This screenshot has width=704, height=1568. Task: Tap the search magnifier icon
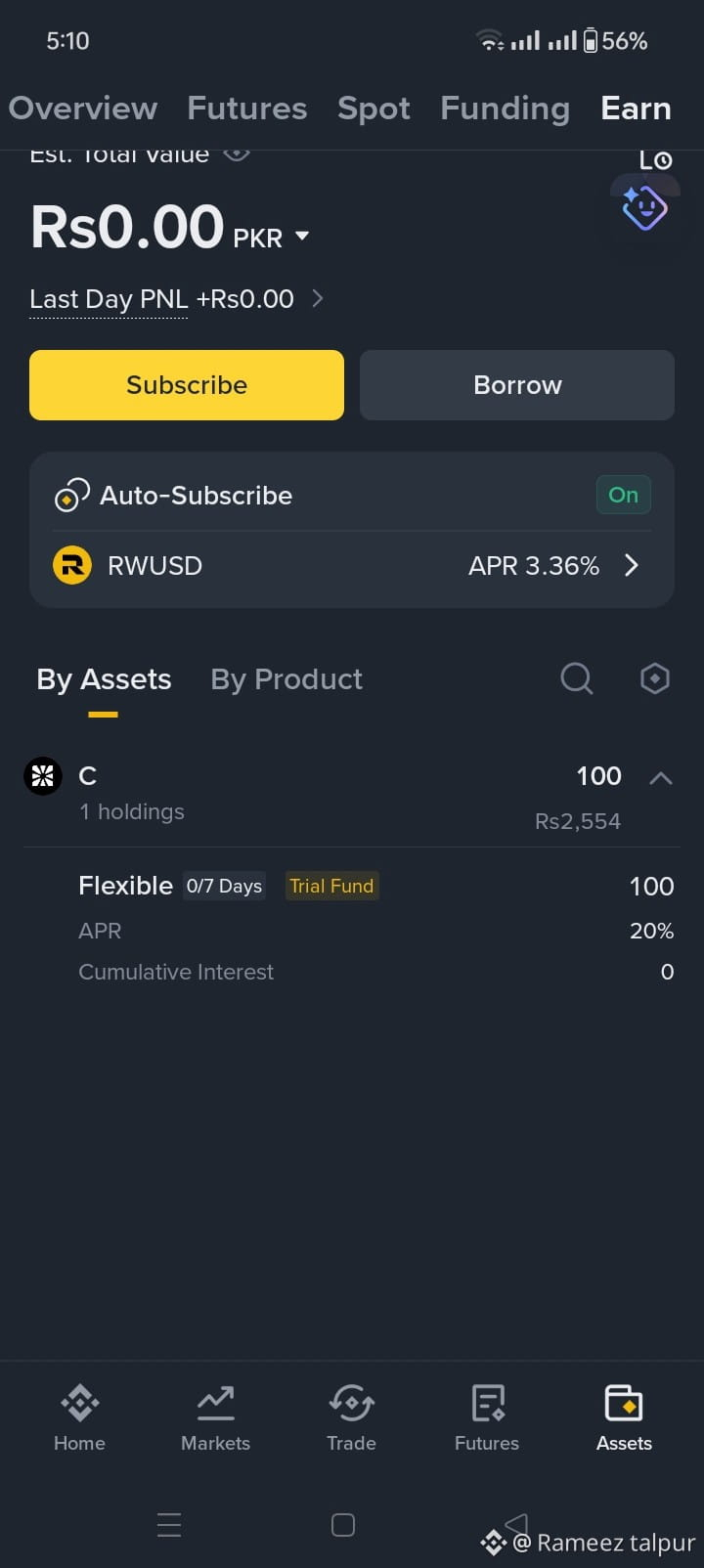577,678
